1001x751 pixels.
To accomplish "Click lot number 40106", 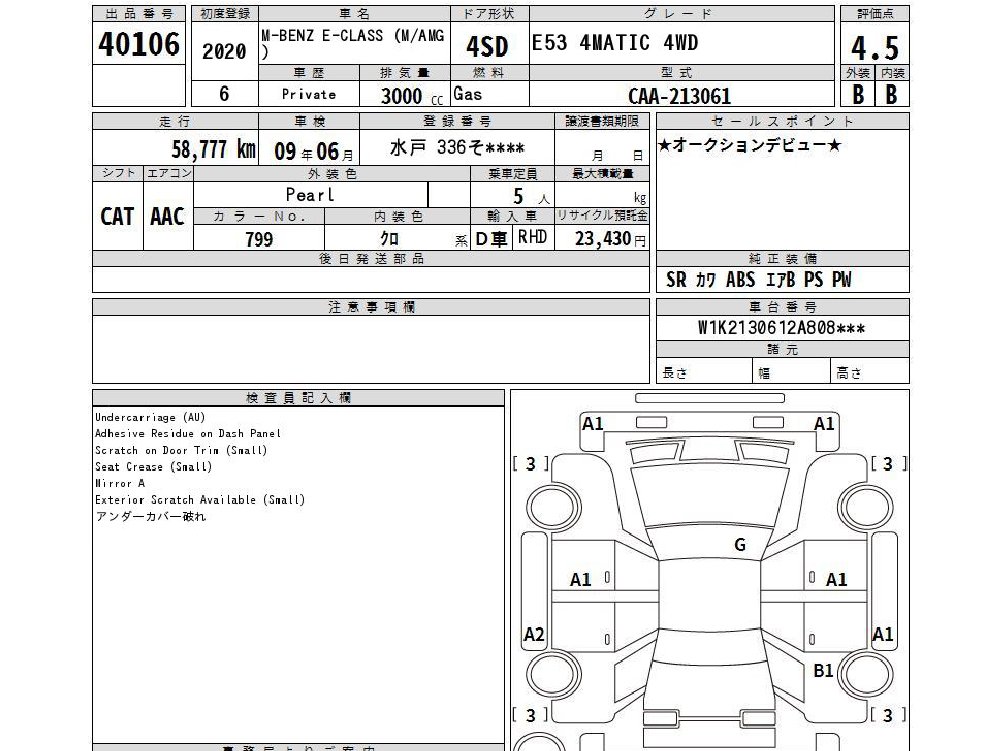I will click(x=139, y=44).
